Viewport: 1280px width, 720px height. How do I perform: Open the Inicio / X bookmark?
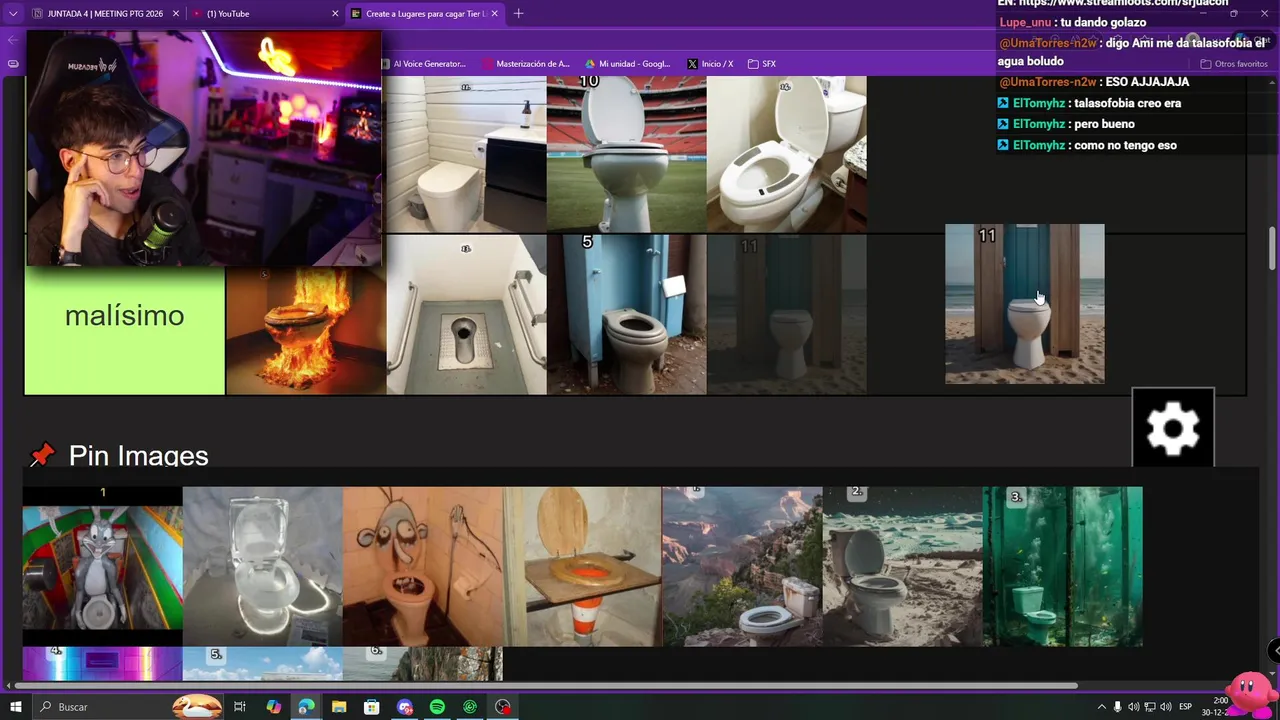(710, 64)
